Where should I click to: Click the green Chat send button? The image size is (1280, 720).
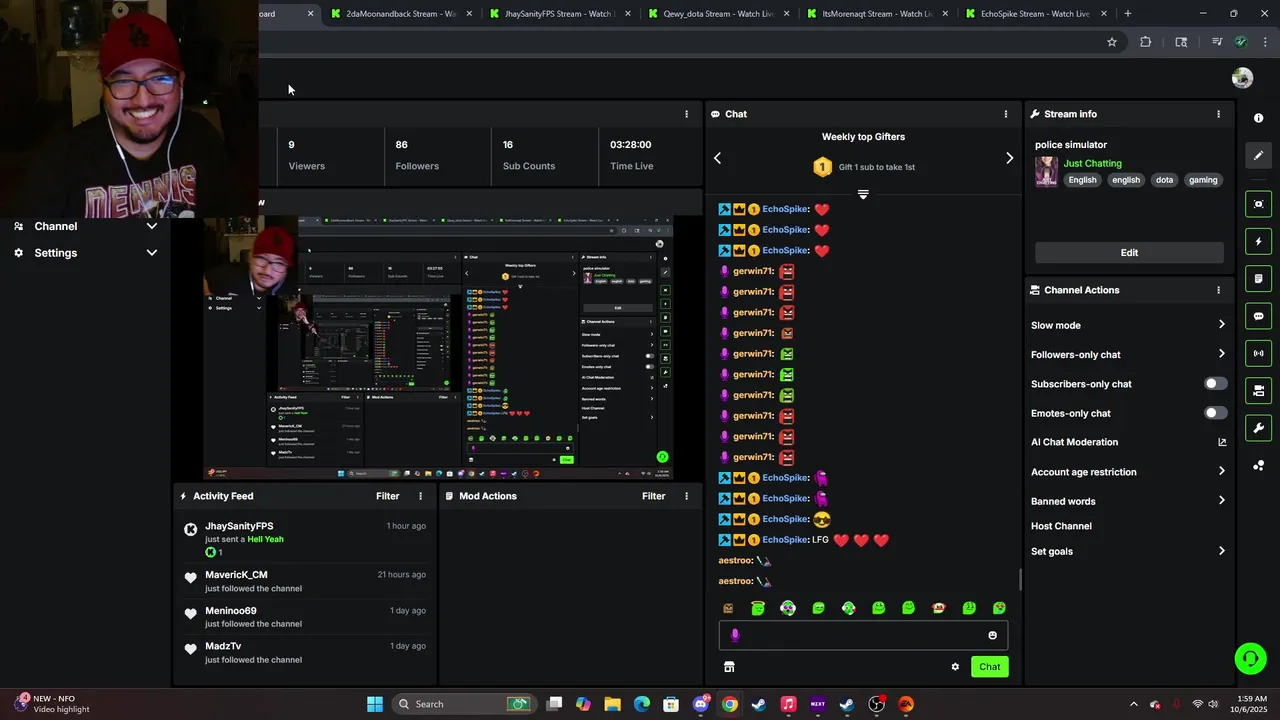click(x=989, y=667)
